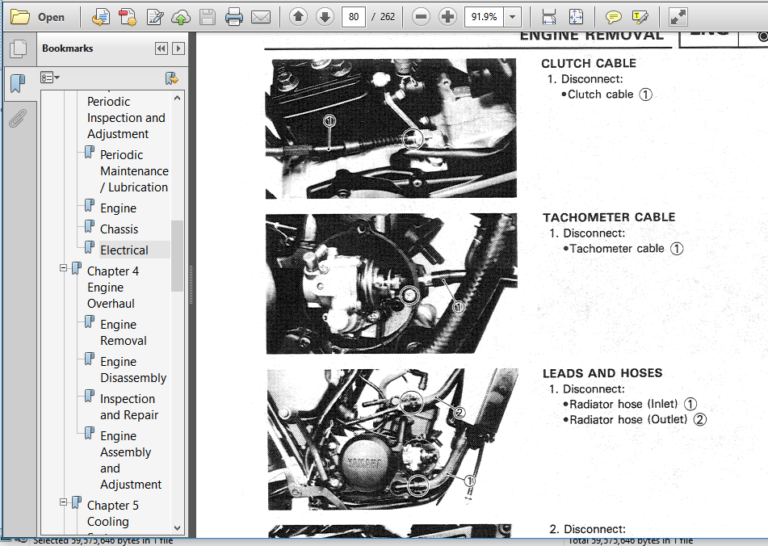Viewport: 768px width, 546px height.
Task: Zoom in with the plus button
Action: pos(447,17)
